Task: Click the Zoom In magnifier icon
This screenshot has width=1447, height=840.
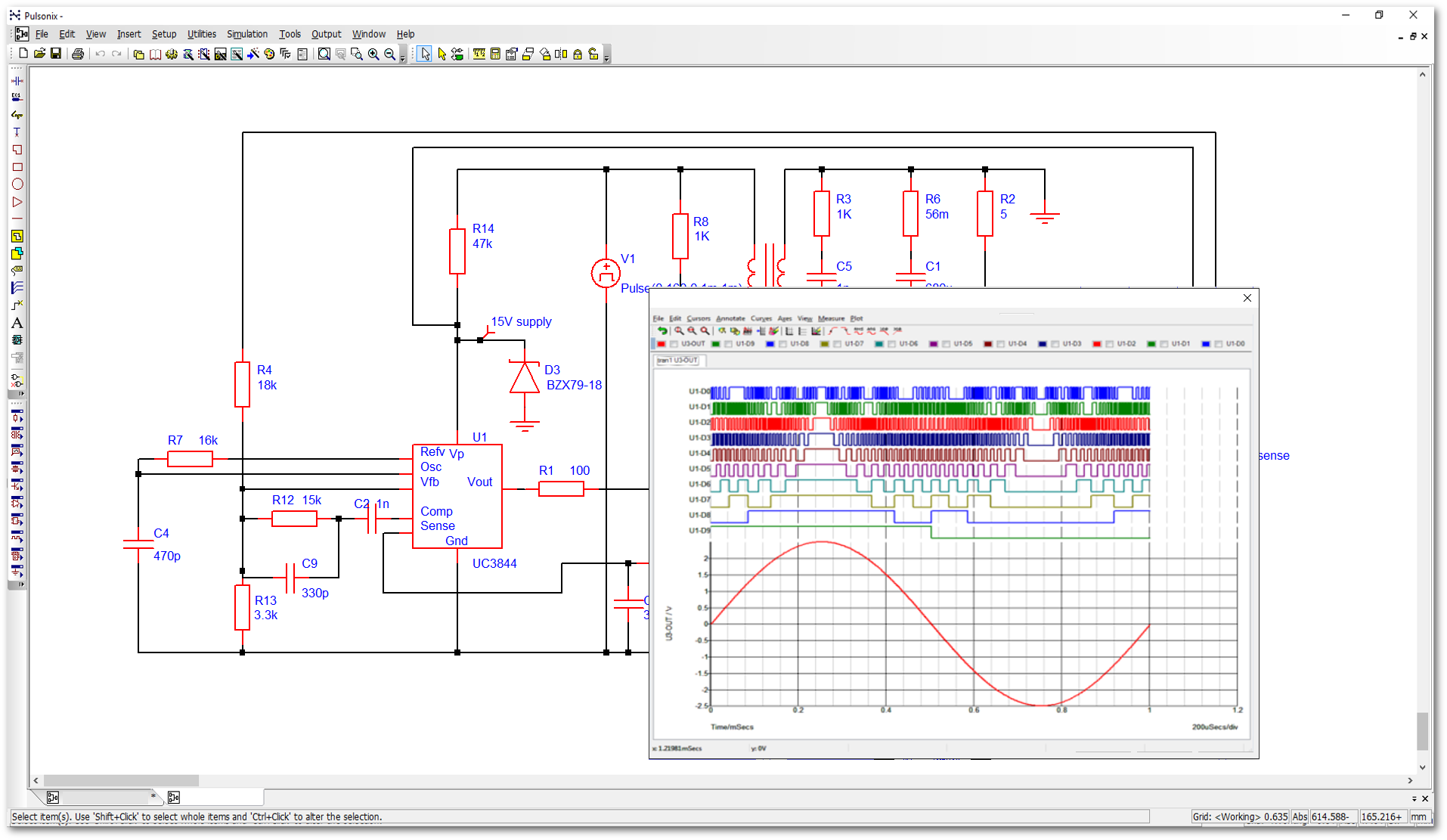Action: (x=373, y=54)
